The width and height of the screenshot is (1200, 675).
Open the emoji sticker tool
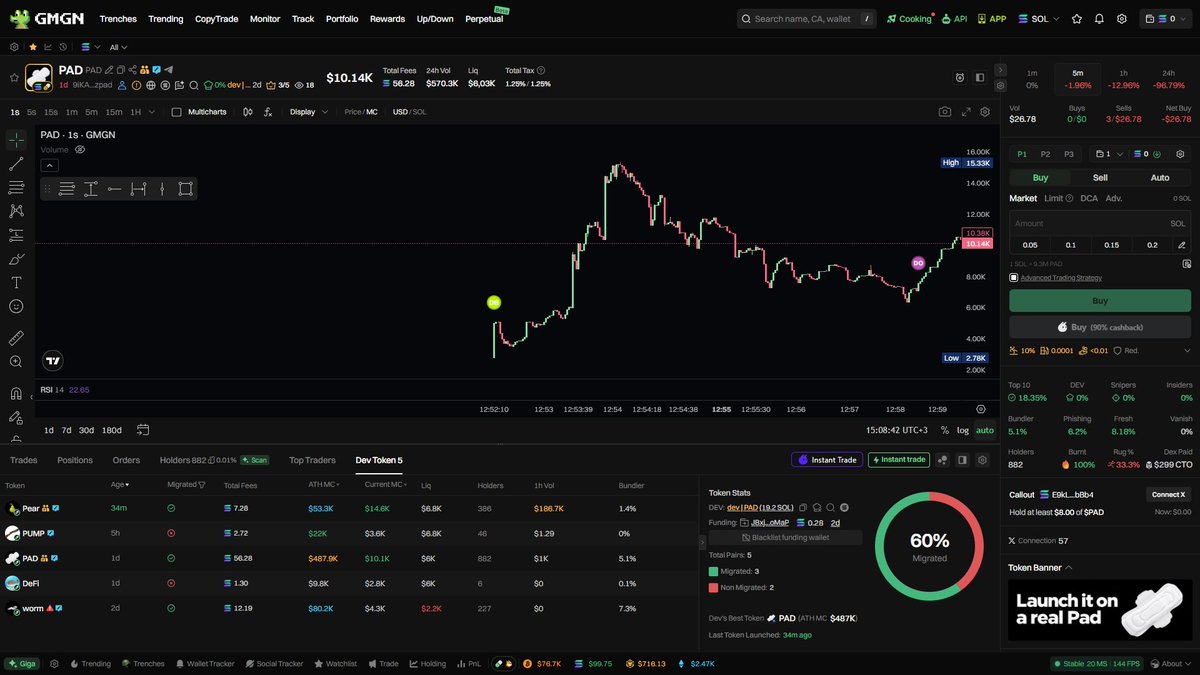click(x=16, y=306)
